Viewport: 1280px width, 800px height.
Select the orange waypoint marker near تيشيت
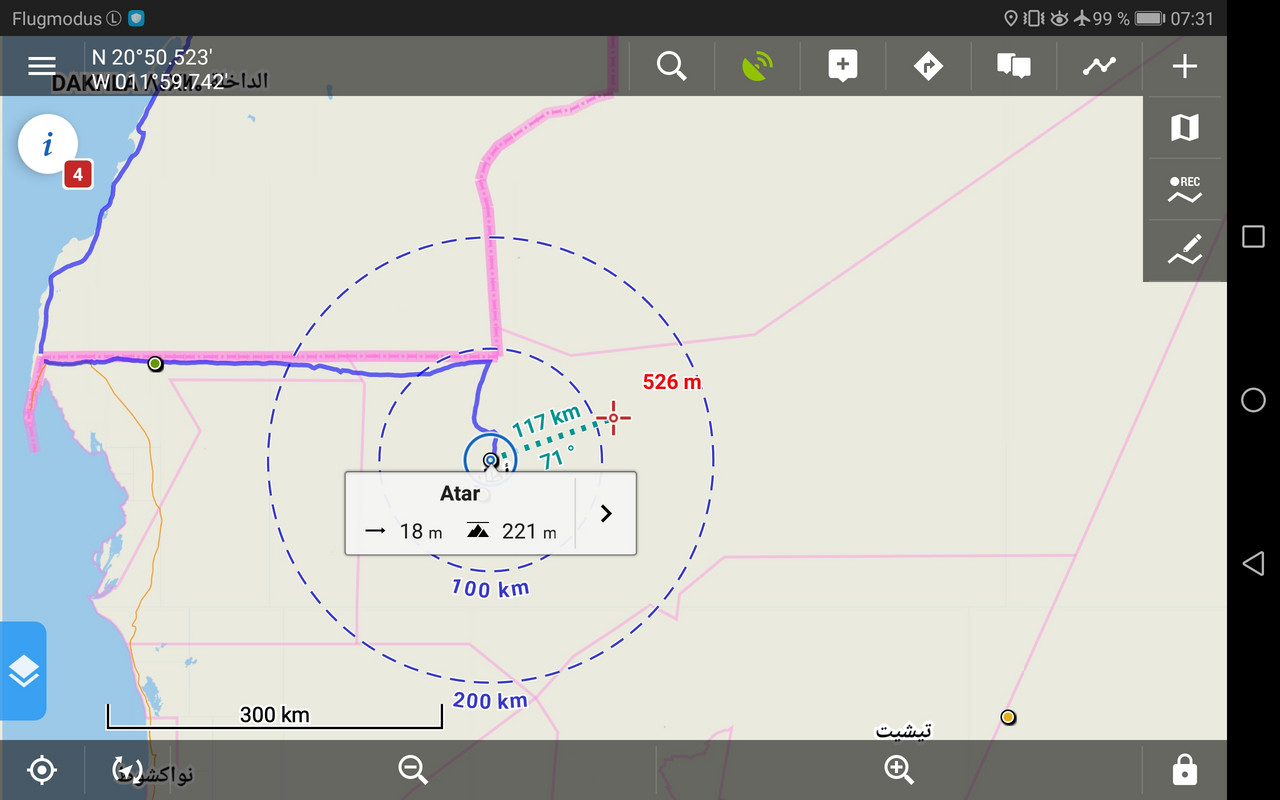click(1008, 717)
